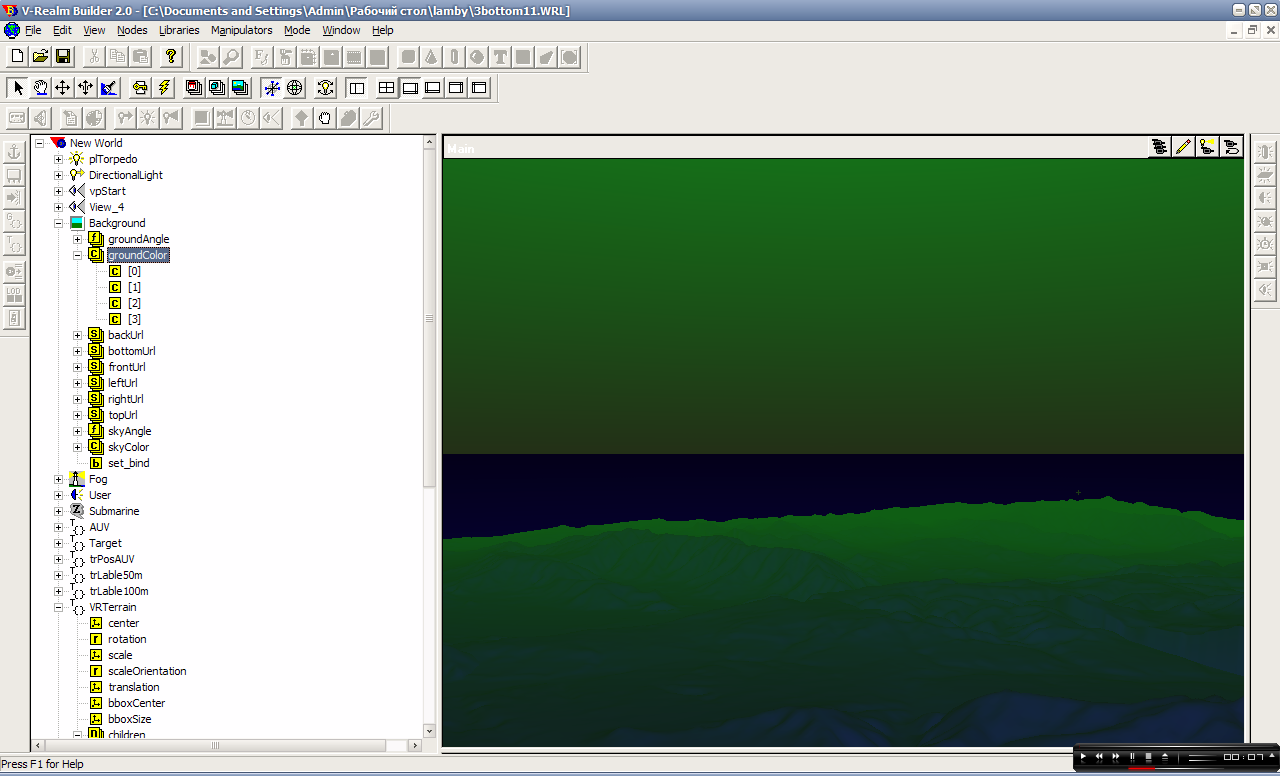Expand the topUrl field

click(78, 415)
